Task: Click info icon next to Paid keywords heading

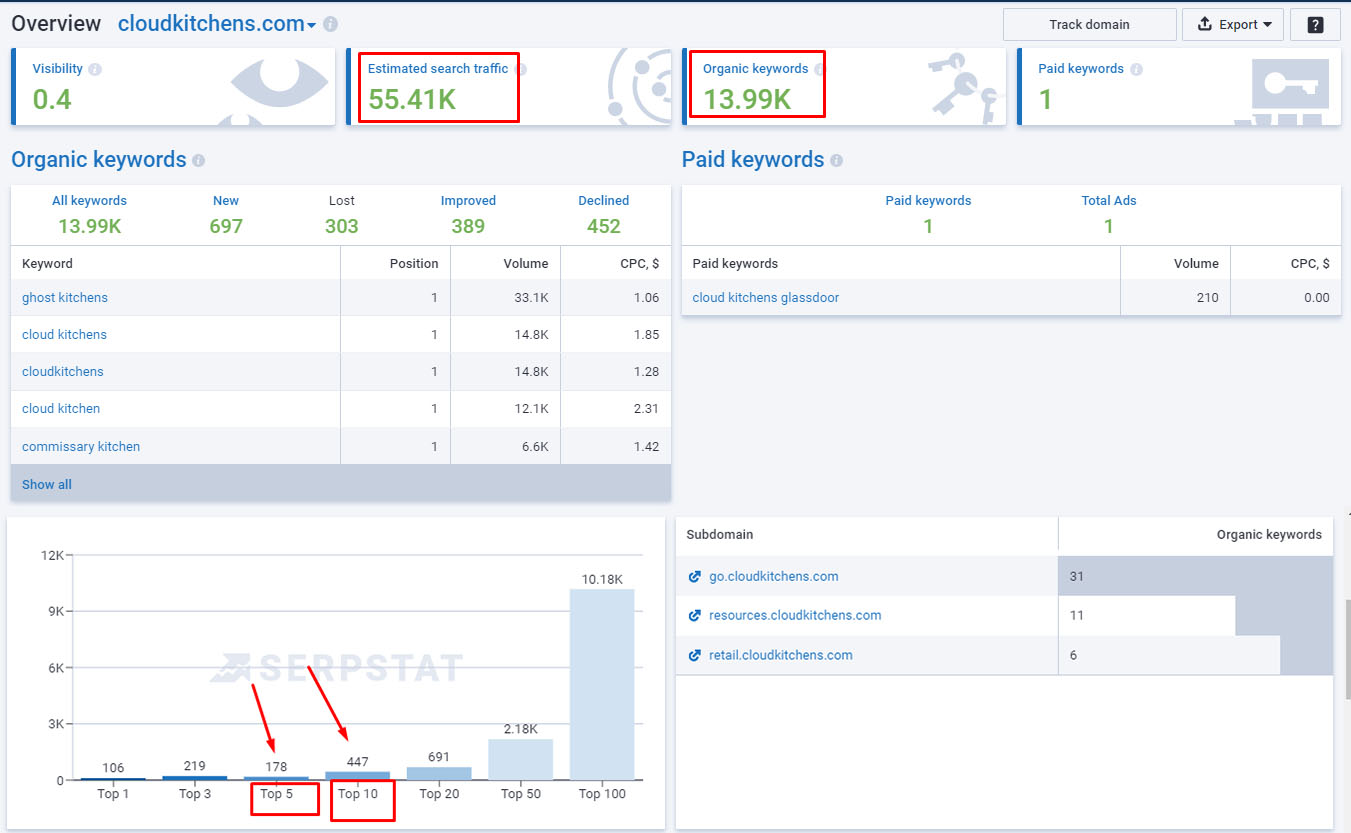Action: pyautogui.click(x=836, y=160)
